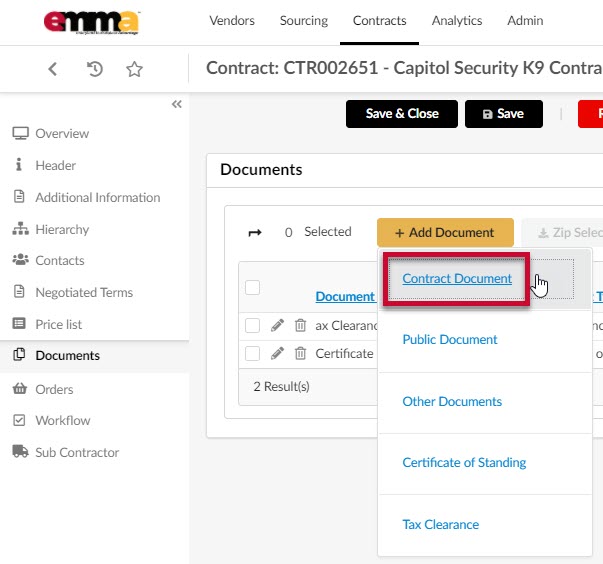The width and height of the screenshot is (603, 564).
Task: Click the Documents copy icon in sidebar
Action: pyautogui.click(x=19, y=354)
